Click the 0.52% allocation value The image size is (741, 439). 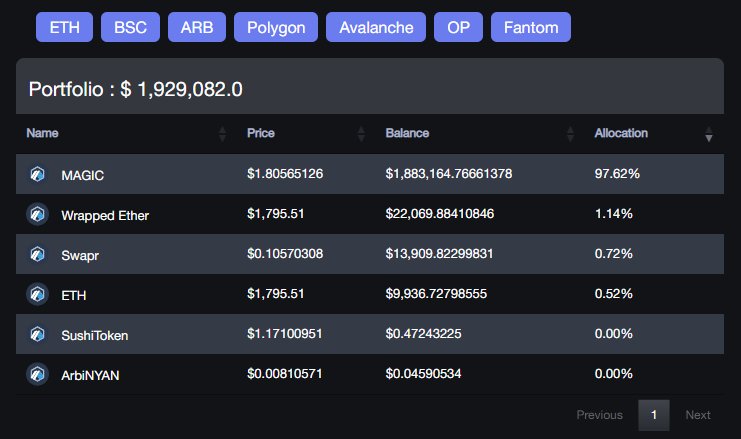click(613, 294)
